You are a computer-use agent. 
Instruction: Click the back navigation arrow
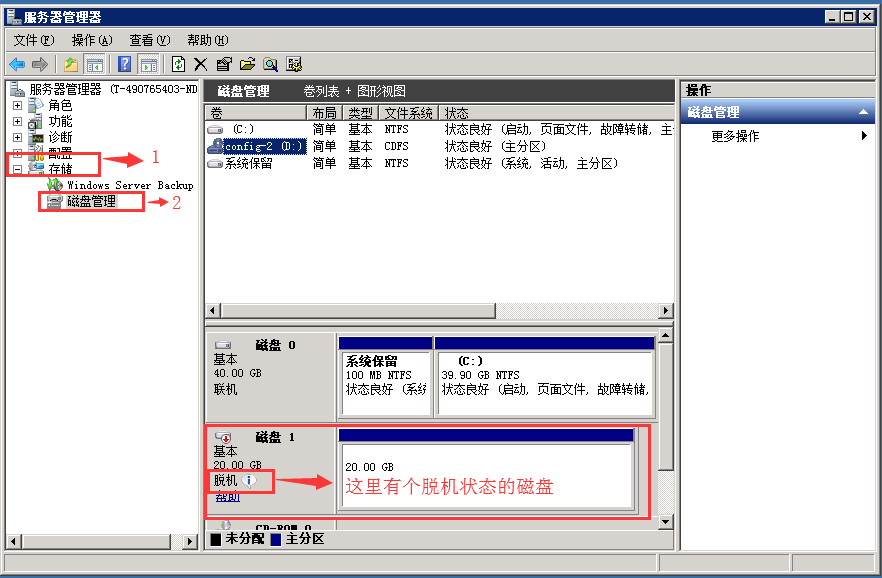15,63
